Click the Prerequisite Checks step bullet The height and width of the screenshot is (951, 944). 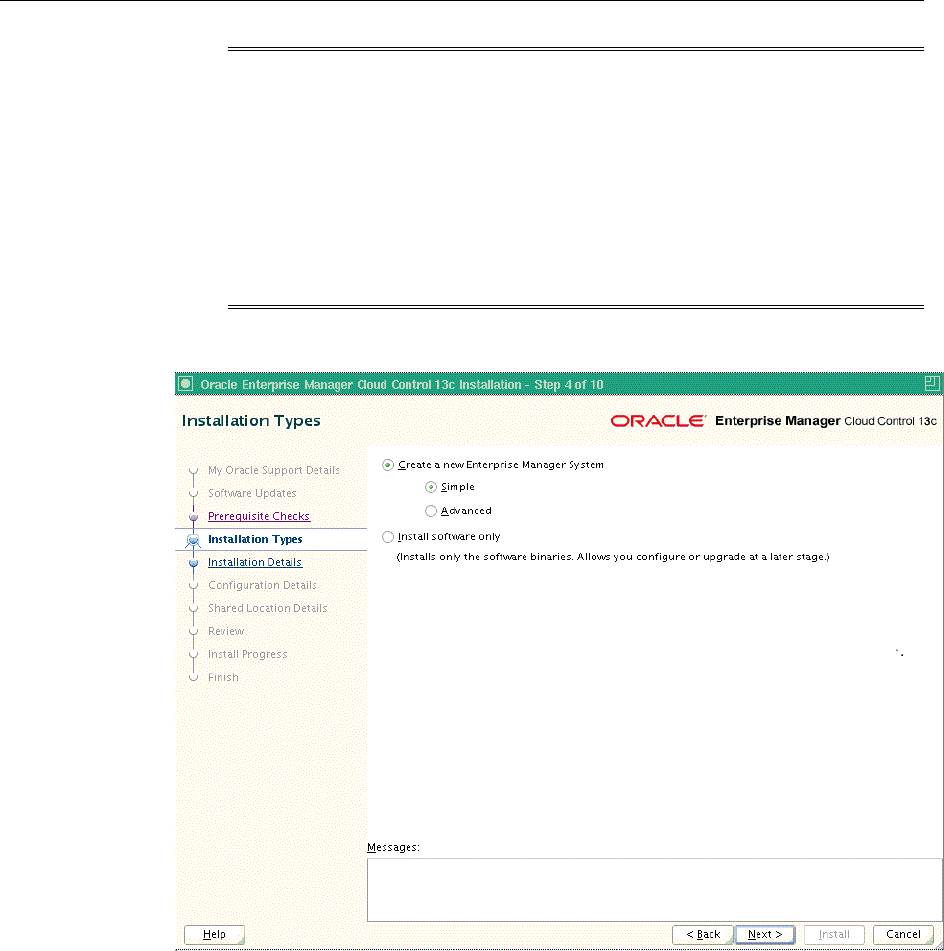[194, 517]
